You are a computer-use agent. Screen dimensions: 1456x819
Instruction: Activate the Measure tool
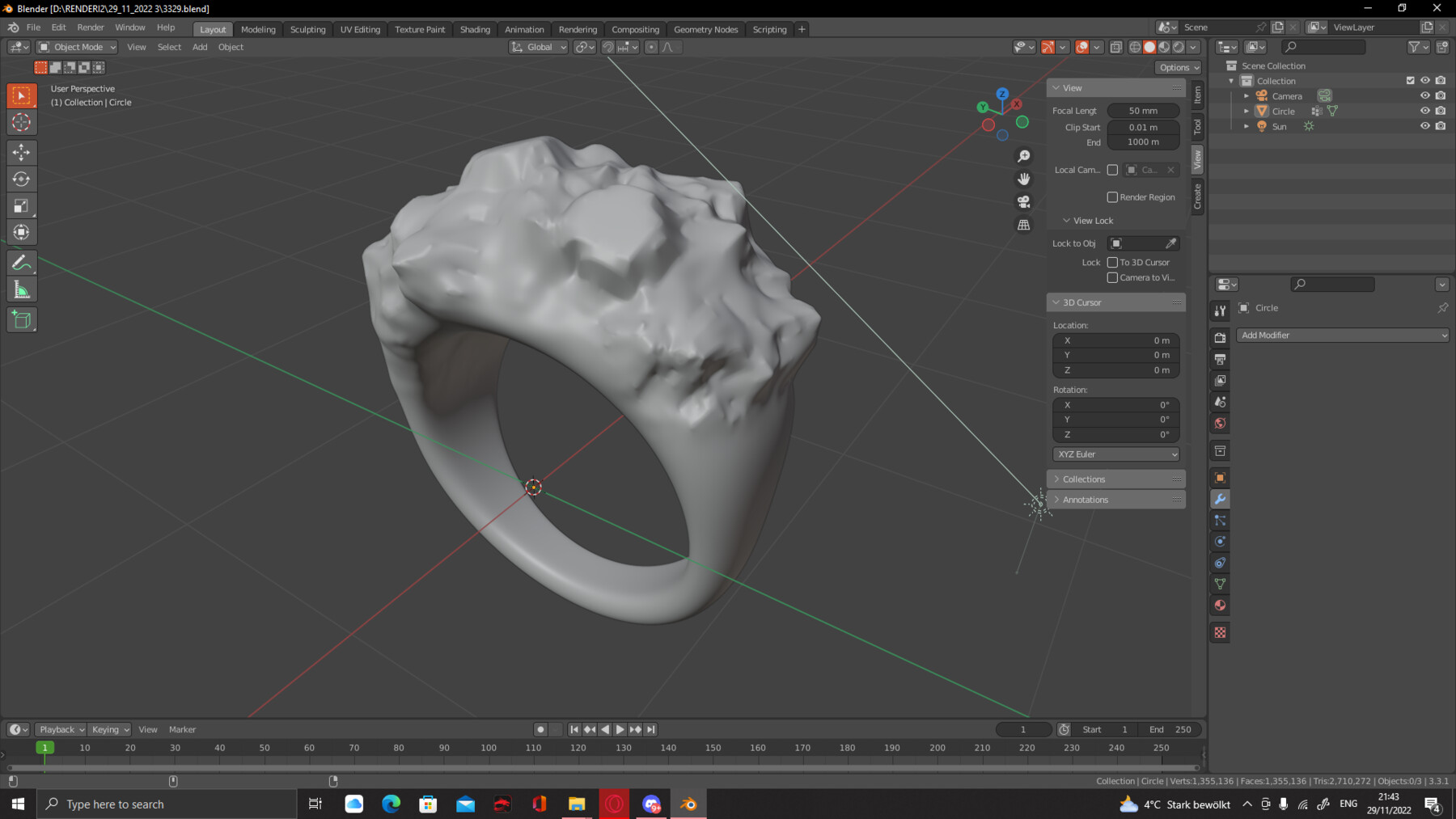[22, 289]
